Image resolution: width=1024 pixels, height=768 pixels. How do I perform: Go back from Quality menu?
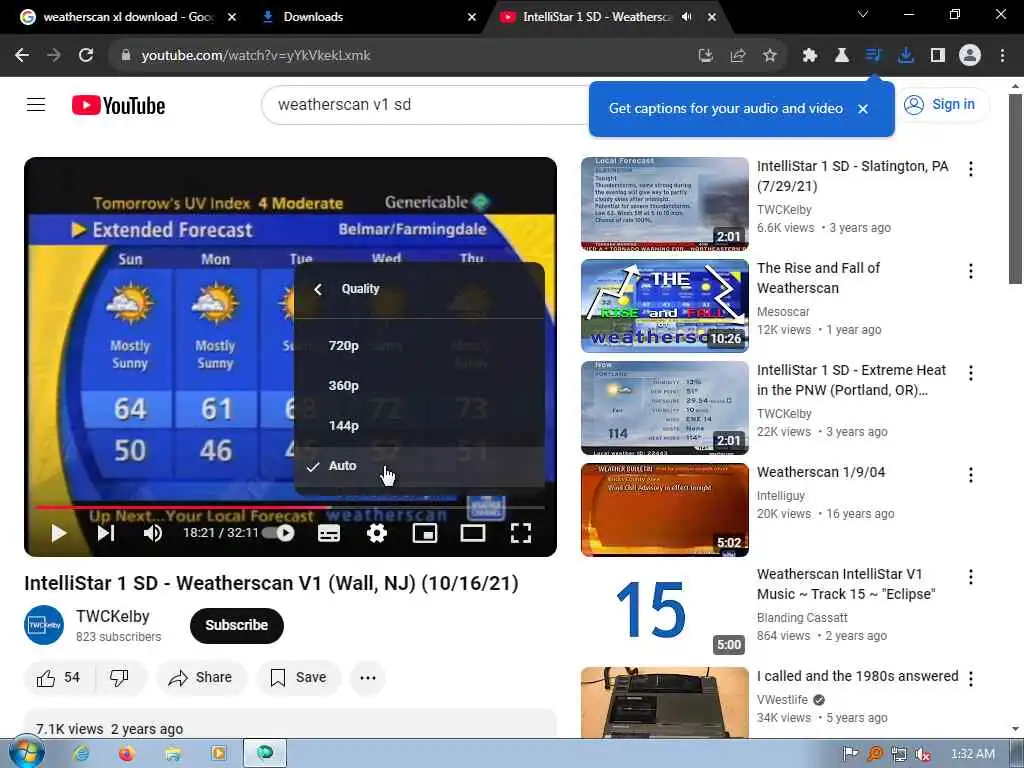[318, 289]
